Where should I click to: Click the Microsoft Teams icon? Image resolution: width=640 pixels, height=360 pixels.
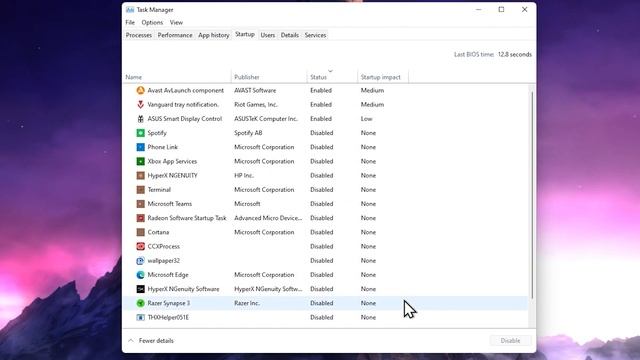click(140, 204)
